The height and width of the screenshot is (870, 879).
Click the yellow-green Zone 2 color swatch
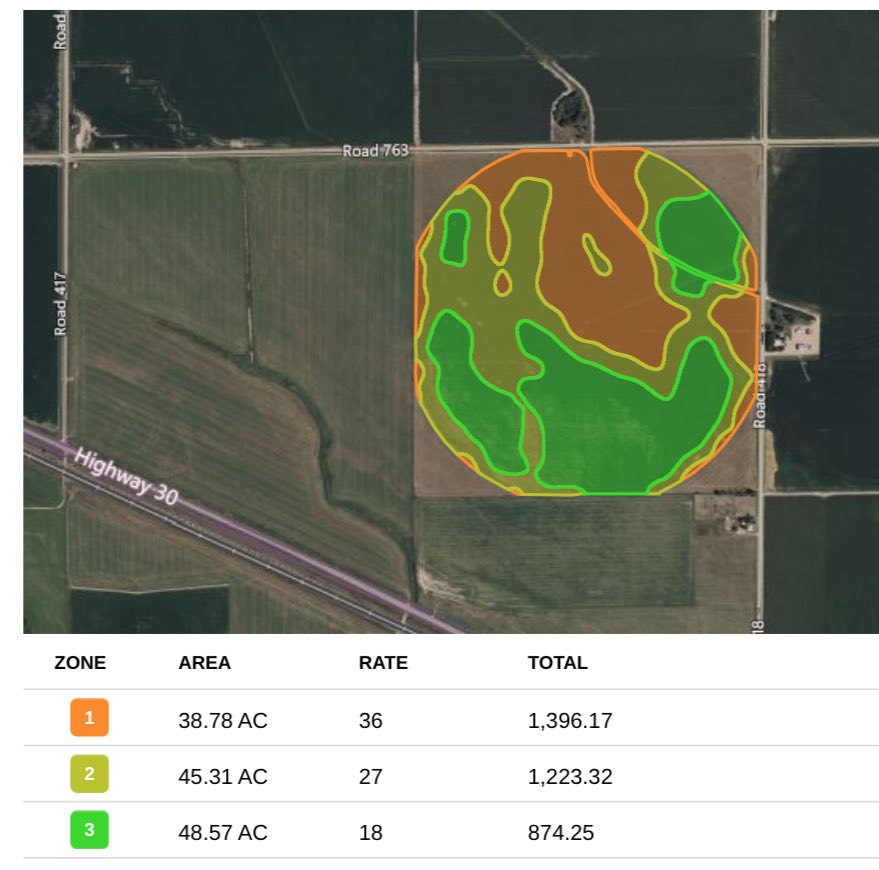(x=89, y=773)
